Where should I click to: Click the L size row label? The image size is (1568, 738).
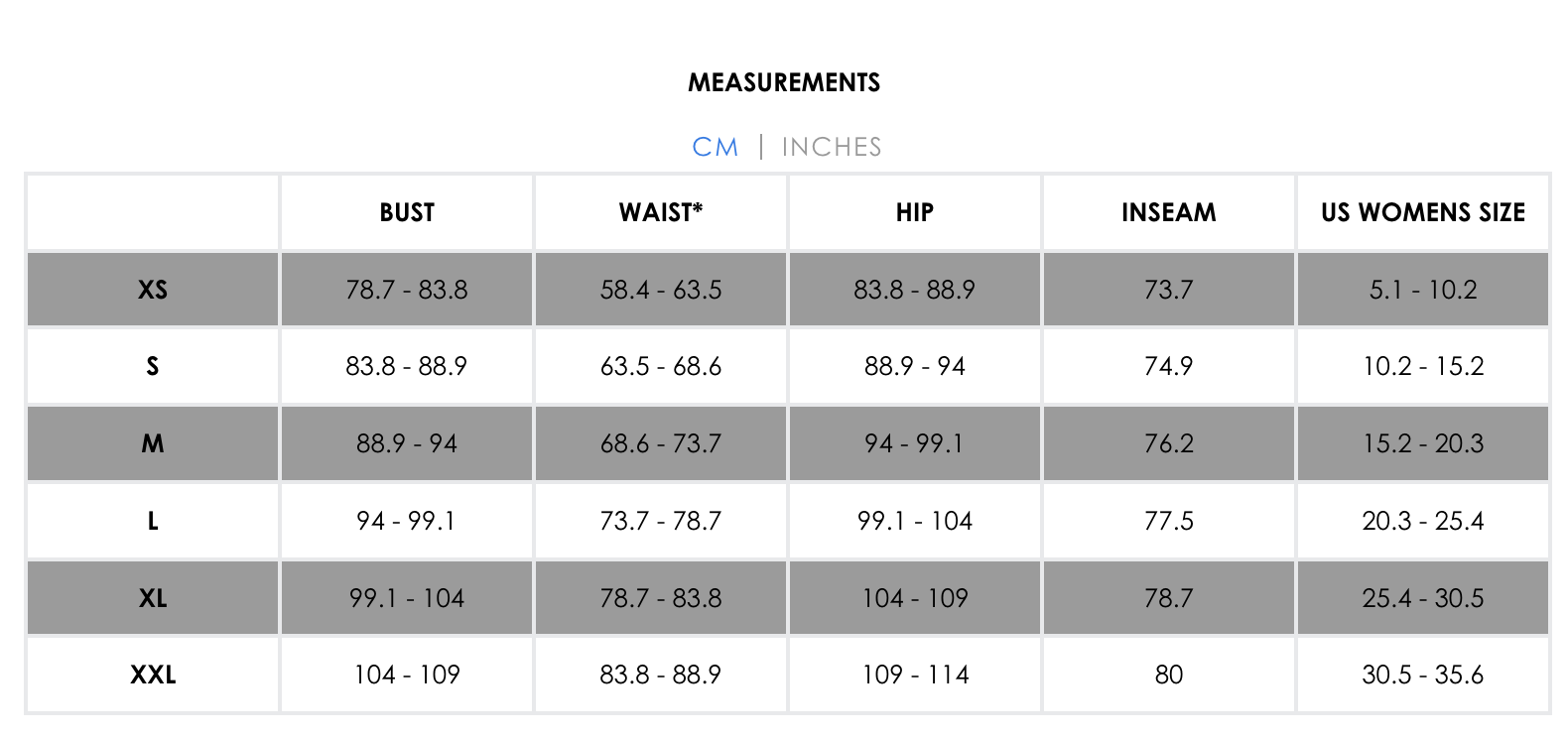click(153, 521)
